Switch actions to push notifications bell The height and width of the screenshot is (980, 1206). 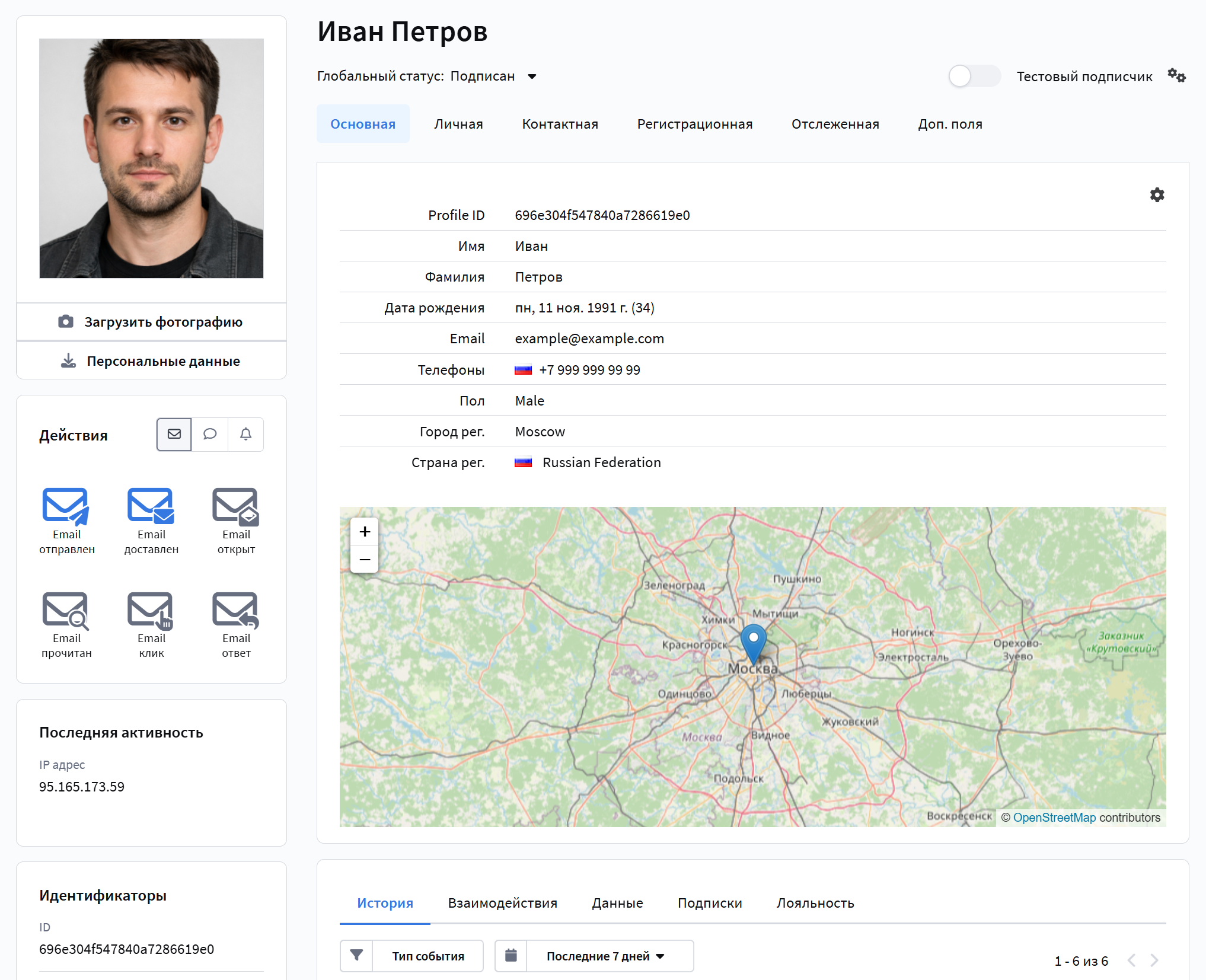click(x=245, y=435)
